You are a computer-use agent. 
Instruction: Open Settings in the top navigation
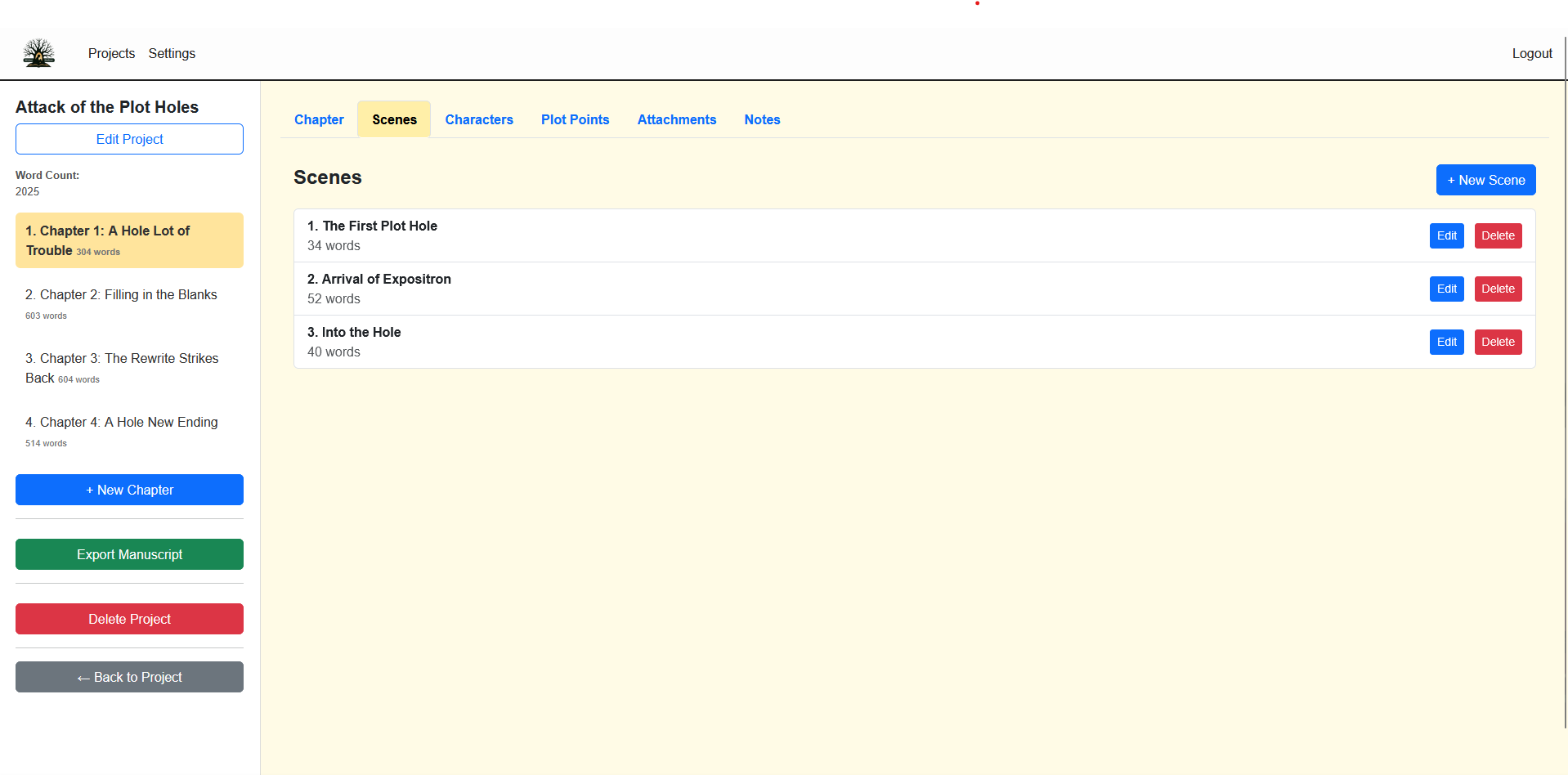click(172, 53)
